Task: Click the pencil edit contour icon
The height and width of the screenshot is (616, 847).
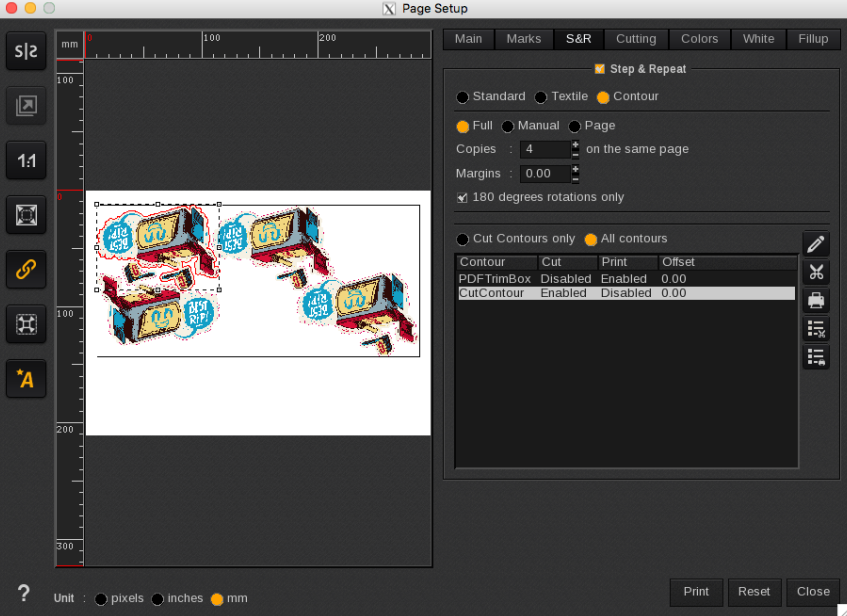Action: click(816, 244)
